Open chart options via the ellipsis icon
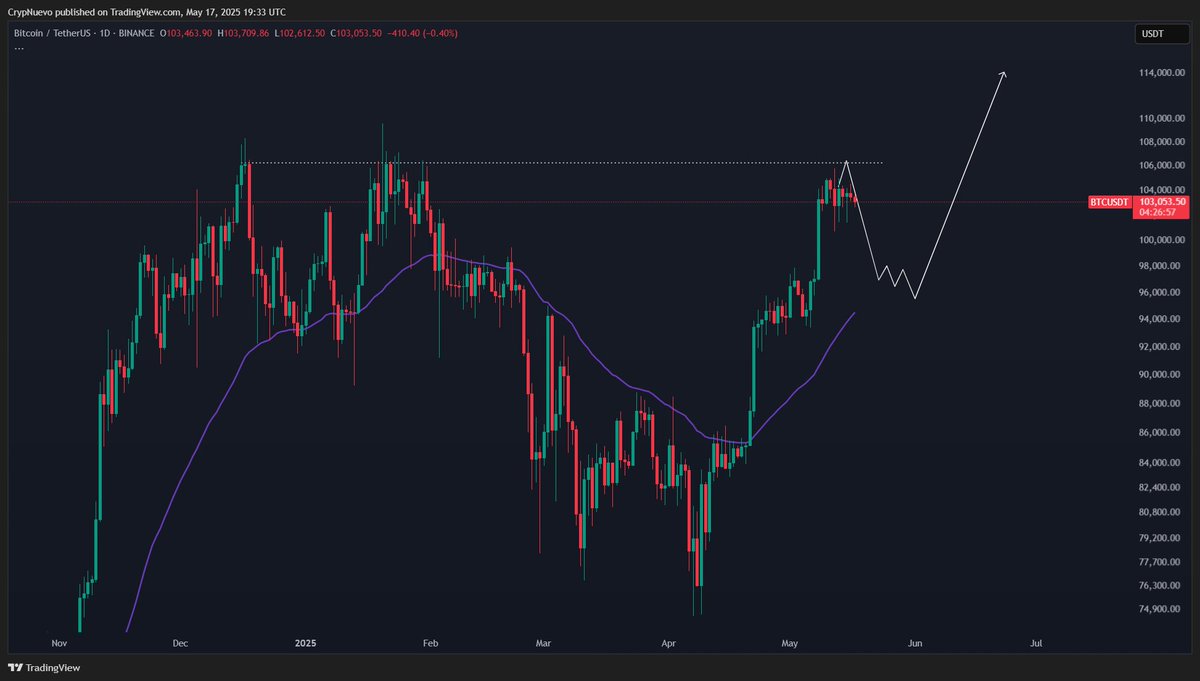1200x681 pixels. point(18,47)
